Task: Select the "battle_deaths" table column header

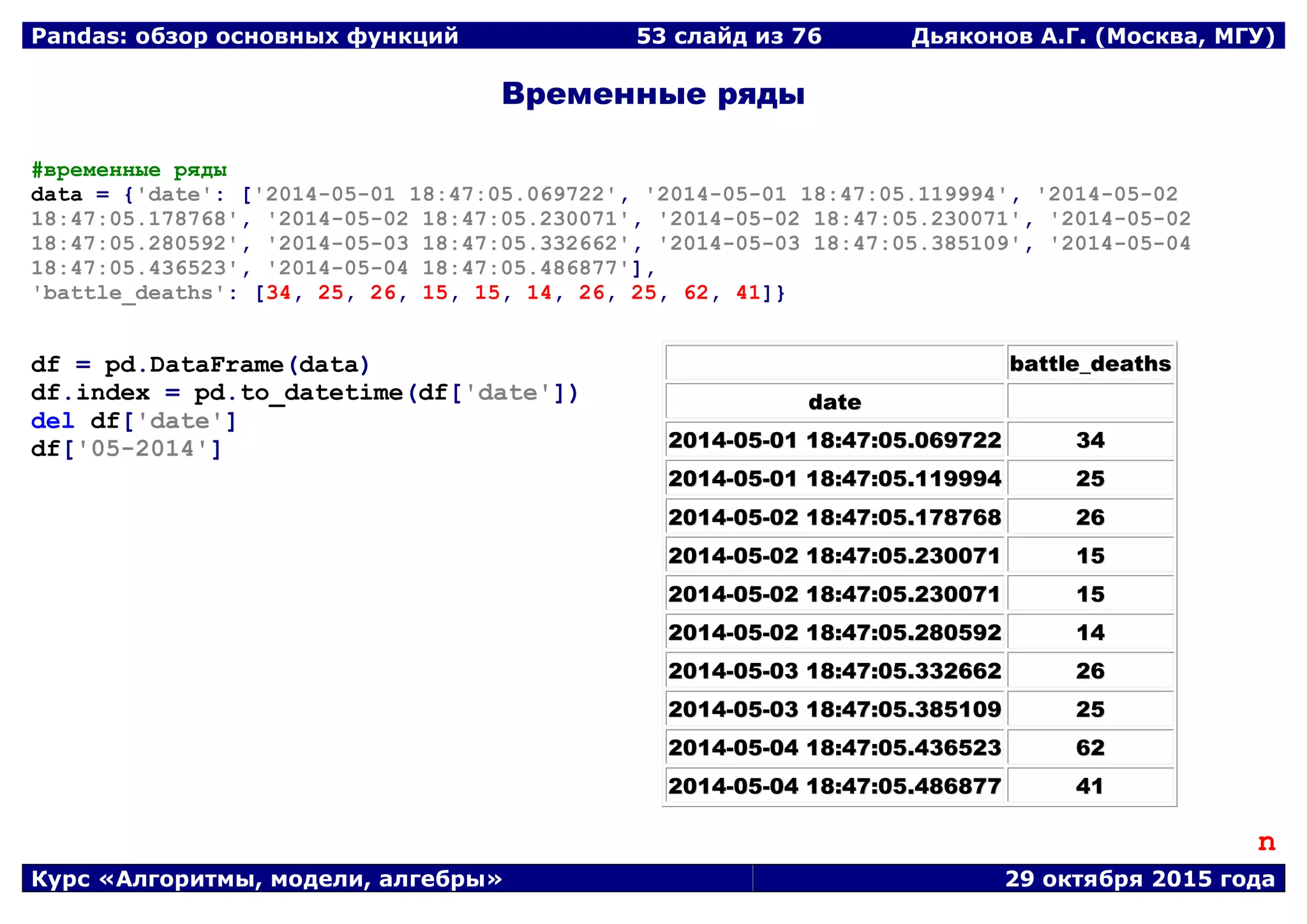Action: 1091,364
